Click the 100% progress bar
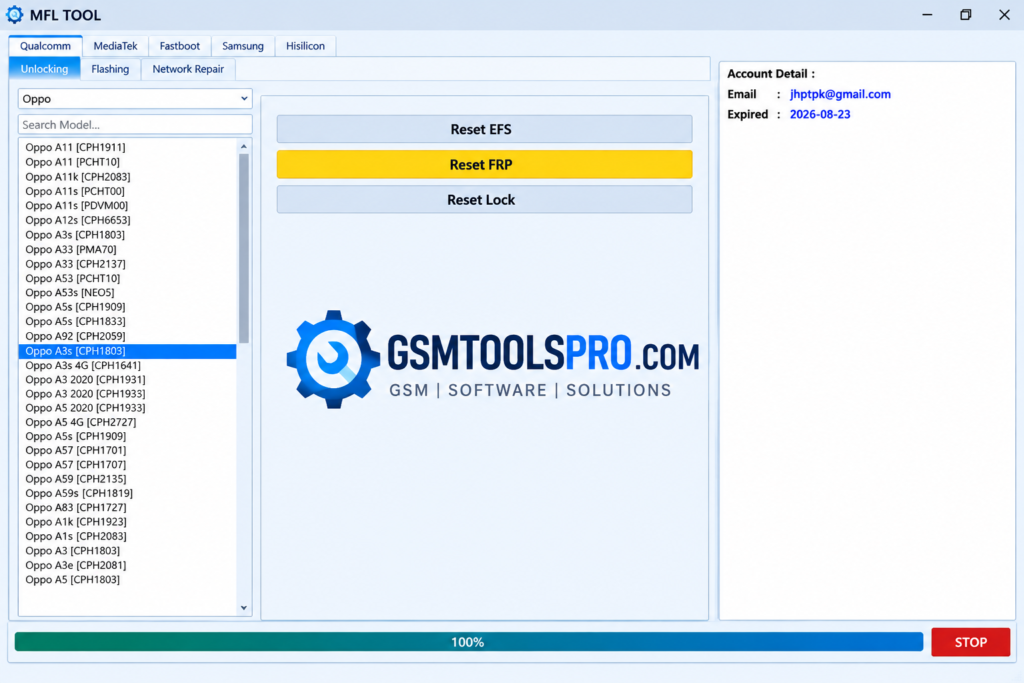The width and height of the screenshot is (1024, 683). [468, 642]
